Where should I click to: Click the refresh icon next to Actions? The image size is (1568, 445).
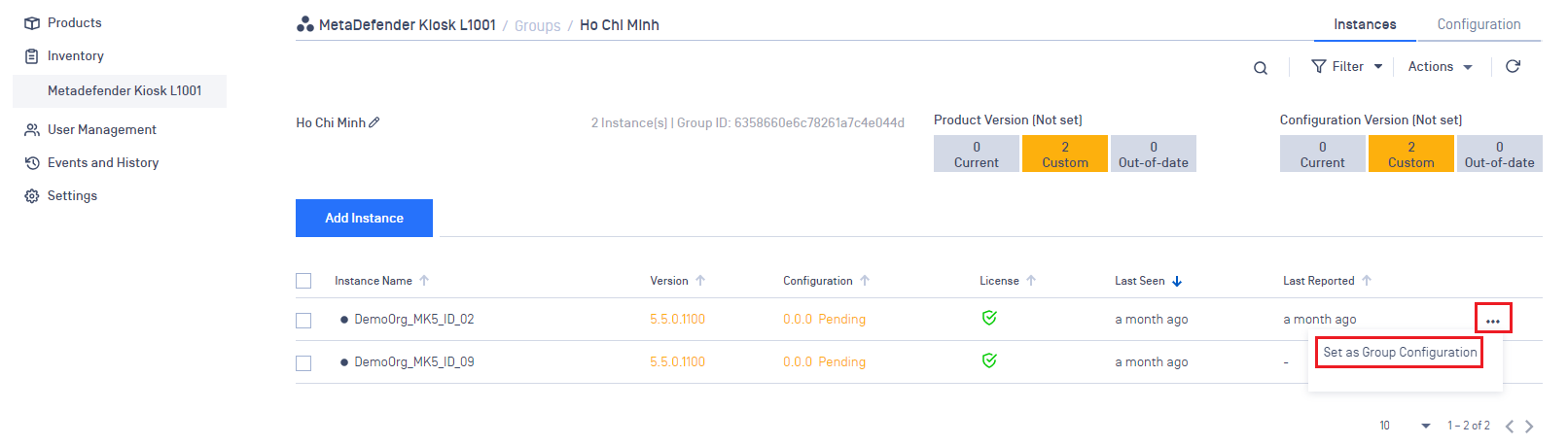[x=1513, y=66]
